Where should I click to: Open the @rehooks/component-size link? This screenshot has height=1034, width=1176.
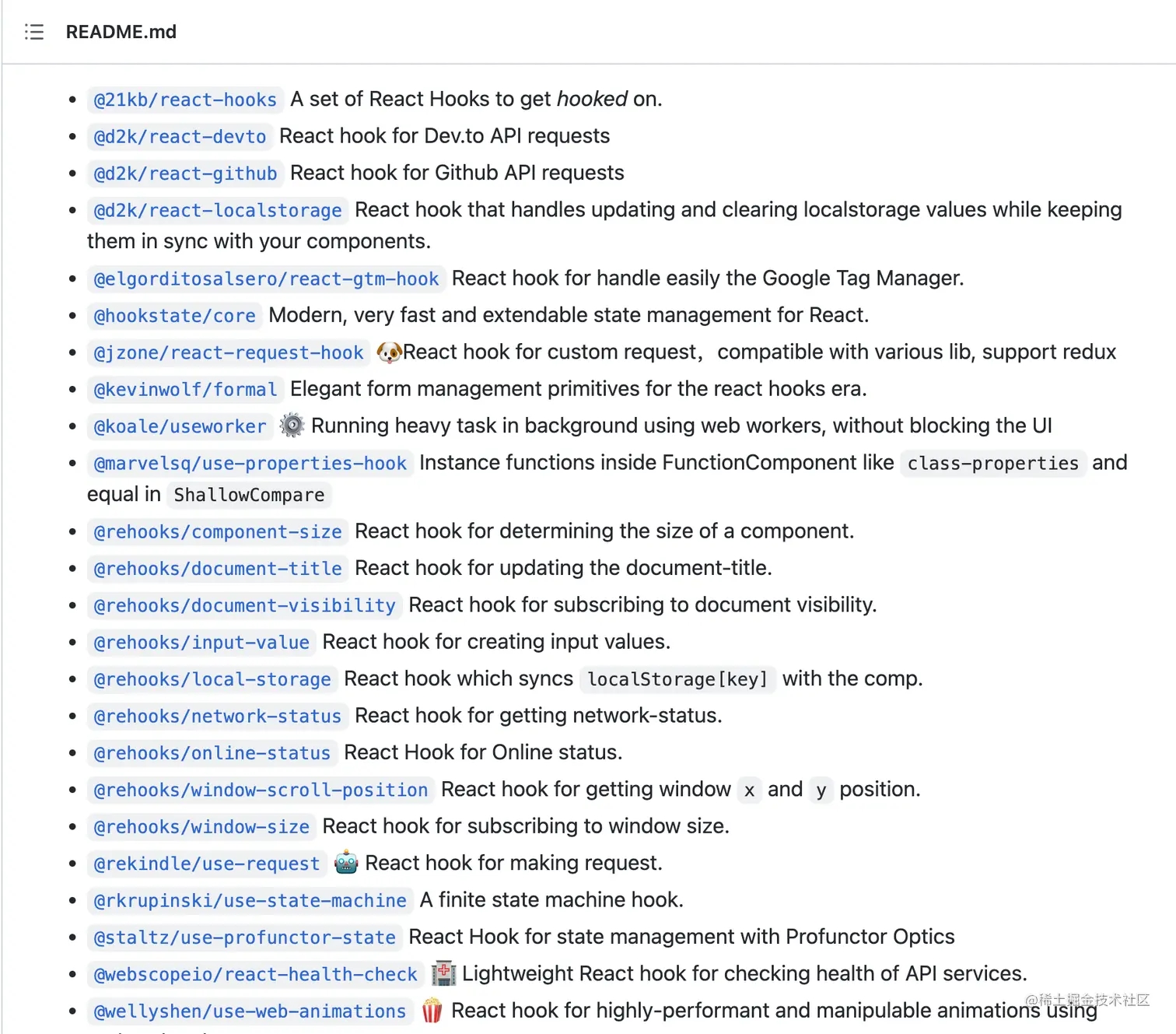pos(216,532)
